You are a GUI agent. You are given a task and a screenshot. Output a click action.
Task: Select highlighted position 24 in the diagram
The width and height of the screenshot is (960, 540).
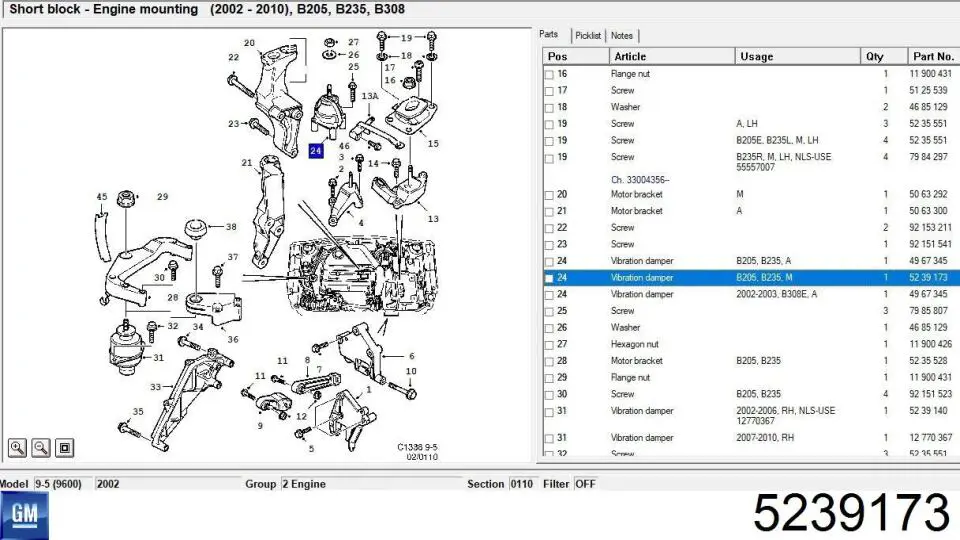click(316, 151)
